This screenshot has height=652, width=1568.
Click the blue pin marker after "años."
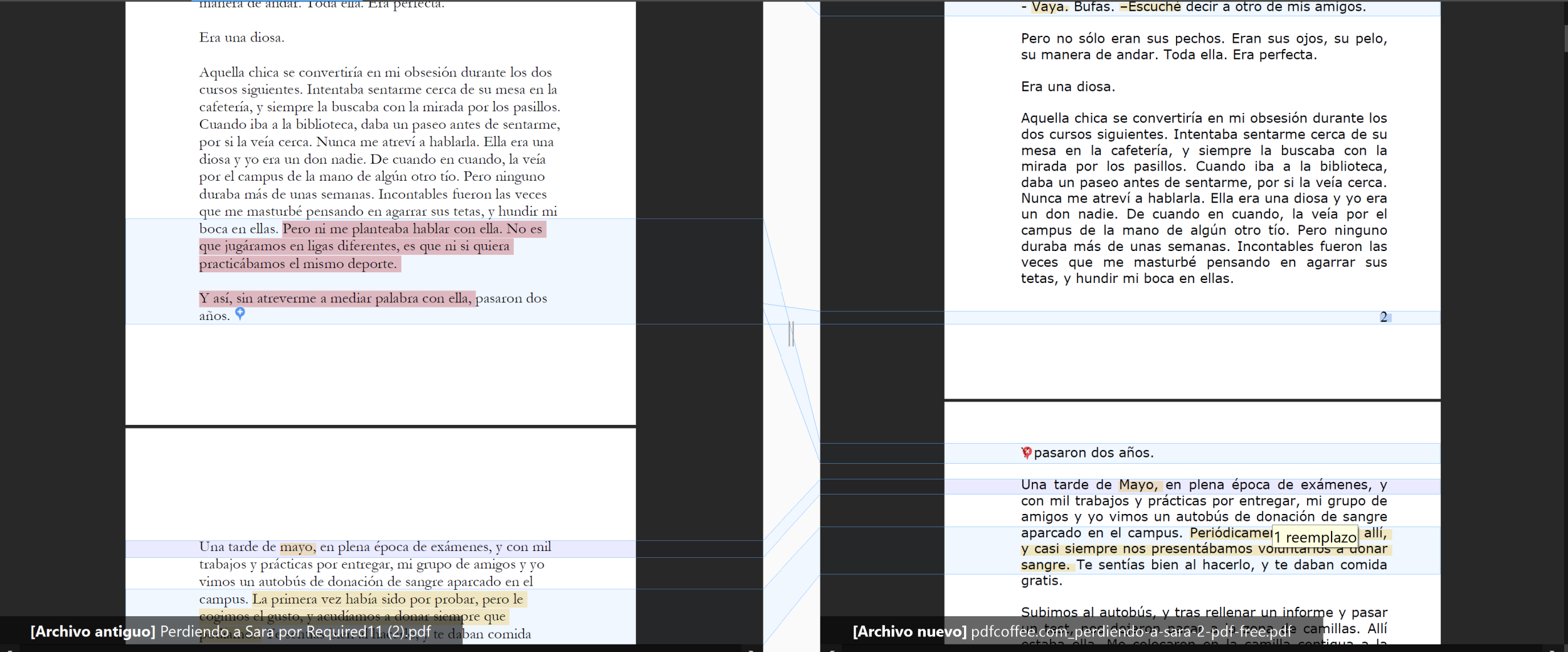point(240,313)
